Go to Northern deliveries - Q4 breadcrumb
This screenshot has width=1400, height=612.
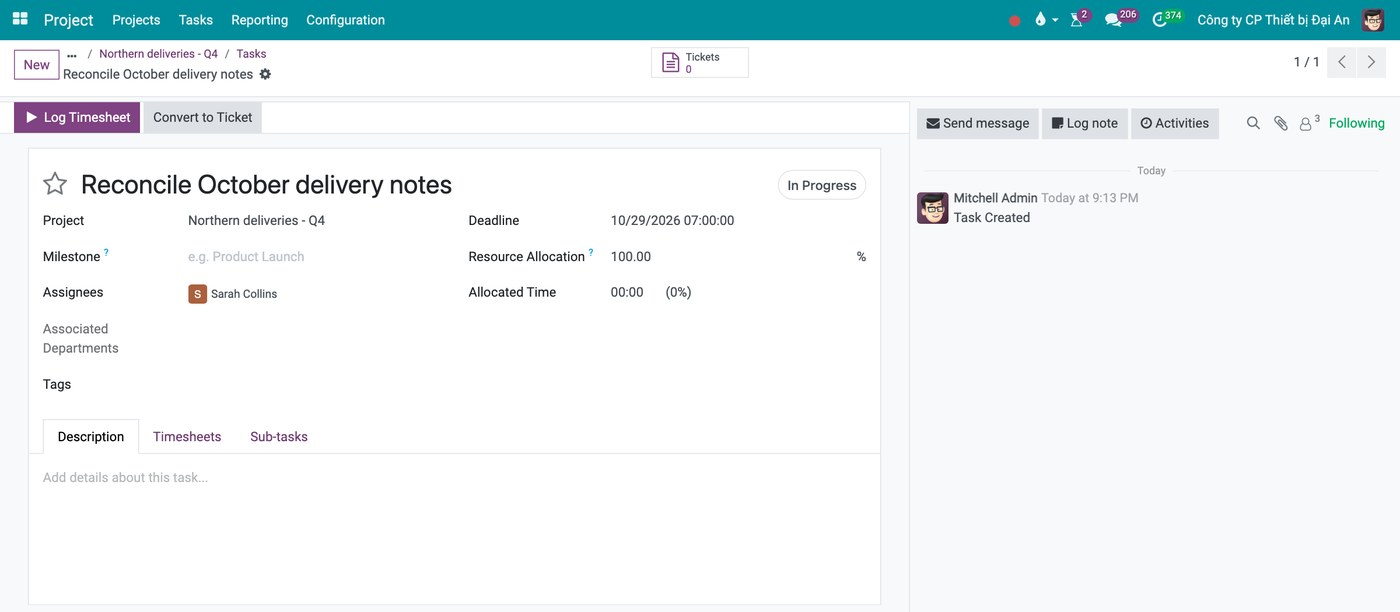point(158,54)
